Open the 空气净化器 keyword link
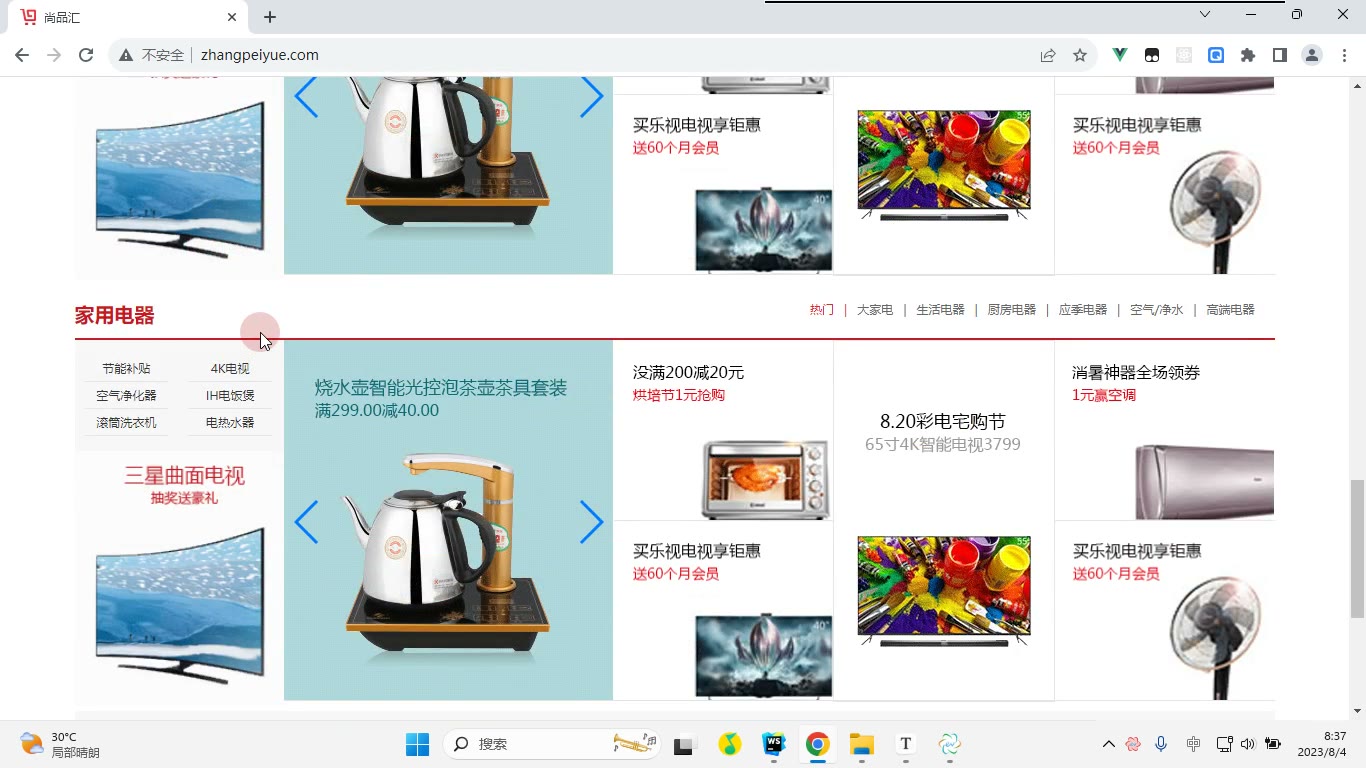This screenshot has height=768, width=1366. click(x=126, y=396)
